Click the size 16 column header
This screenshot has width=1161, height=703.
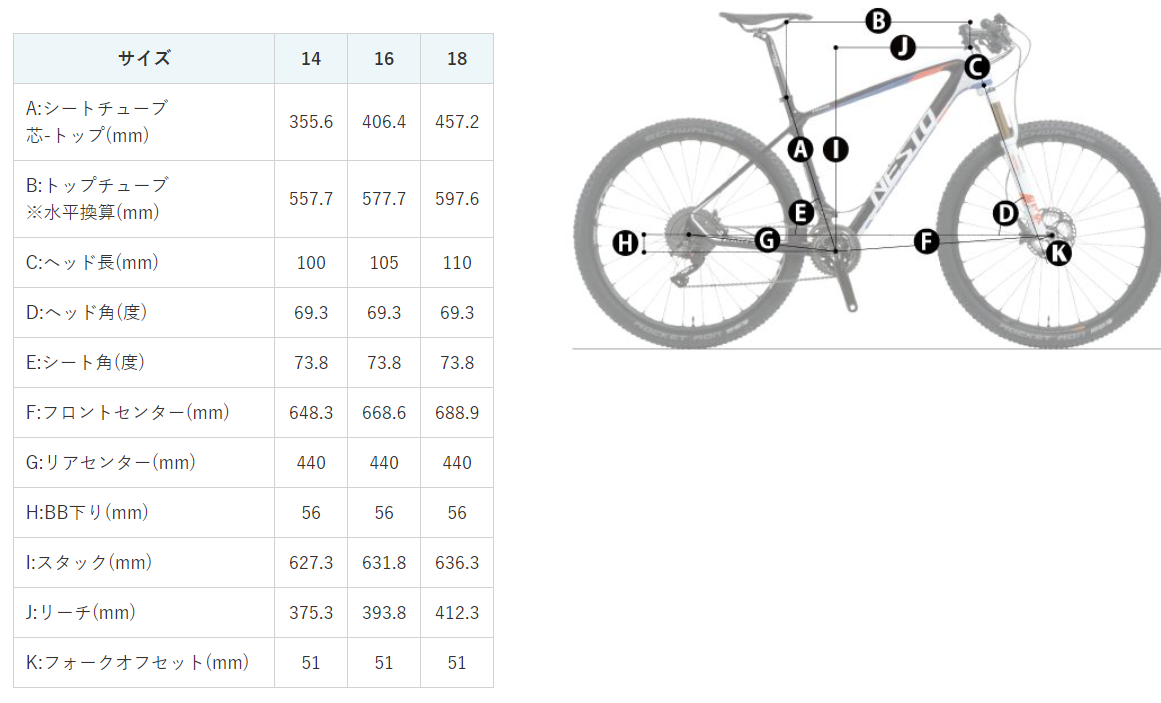(384, 59)
